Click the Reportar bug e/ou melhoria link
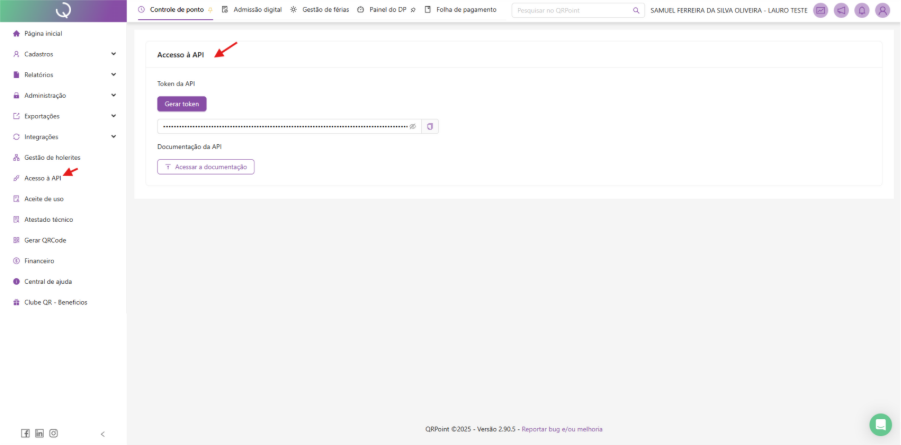Screen dimensions: 901x445 [562, 429]
